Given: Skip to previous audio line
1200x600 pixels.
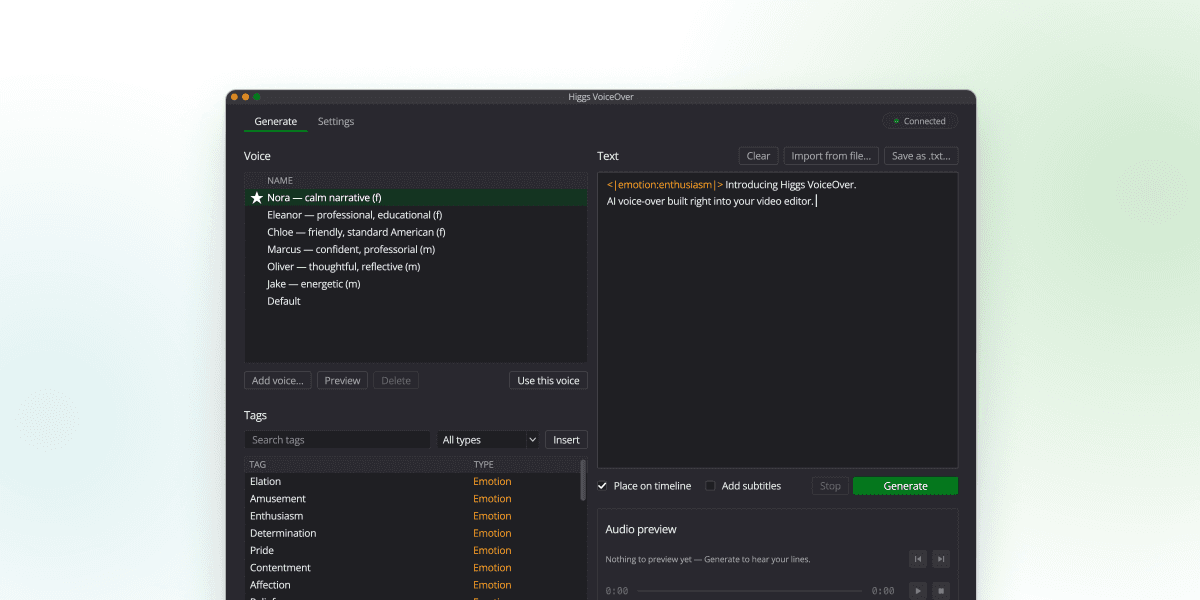Looking at the screenshot, I should [918, 559].
